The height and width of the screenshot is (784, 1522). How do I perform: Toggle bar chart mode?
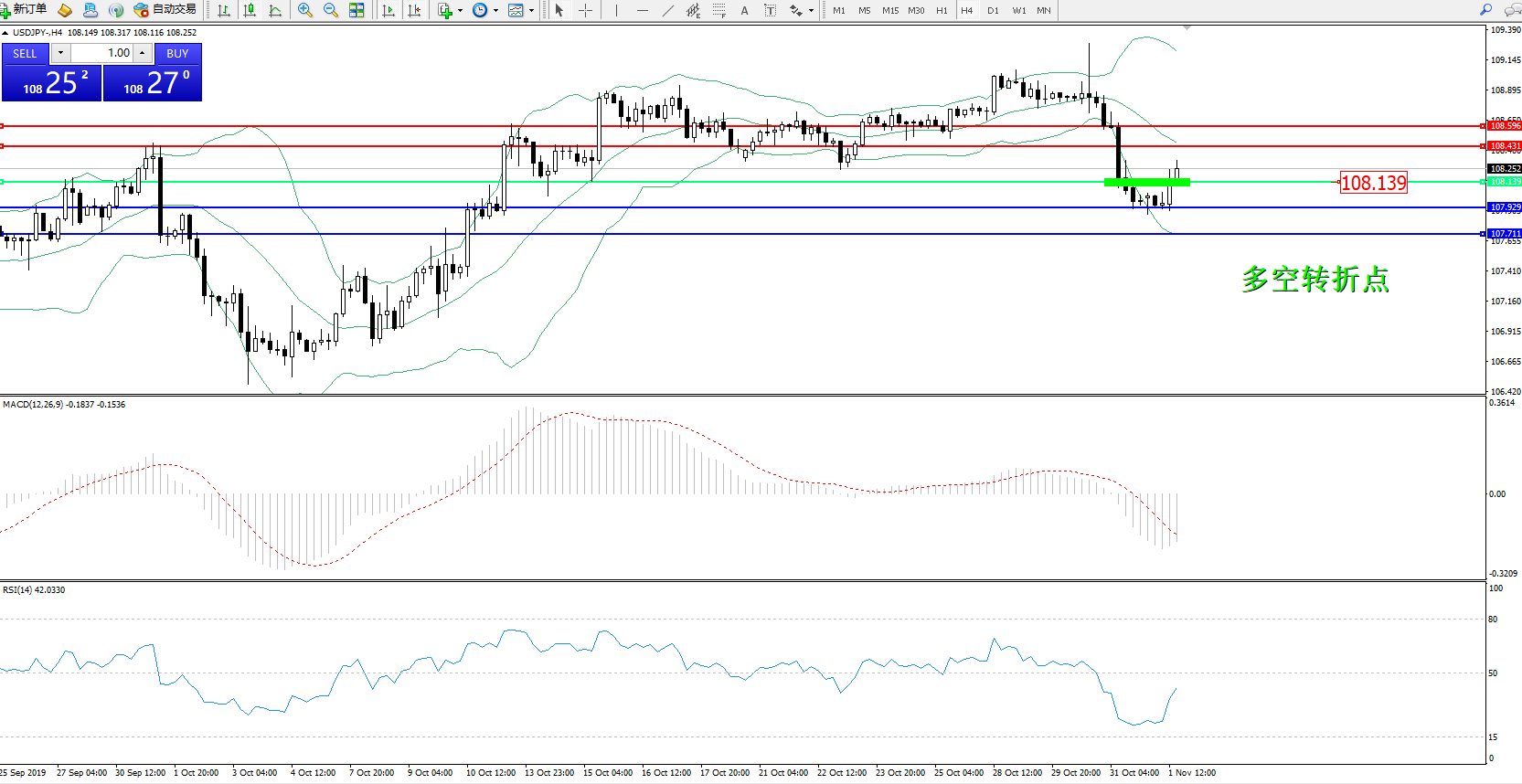tap(224, 10)
